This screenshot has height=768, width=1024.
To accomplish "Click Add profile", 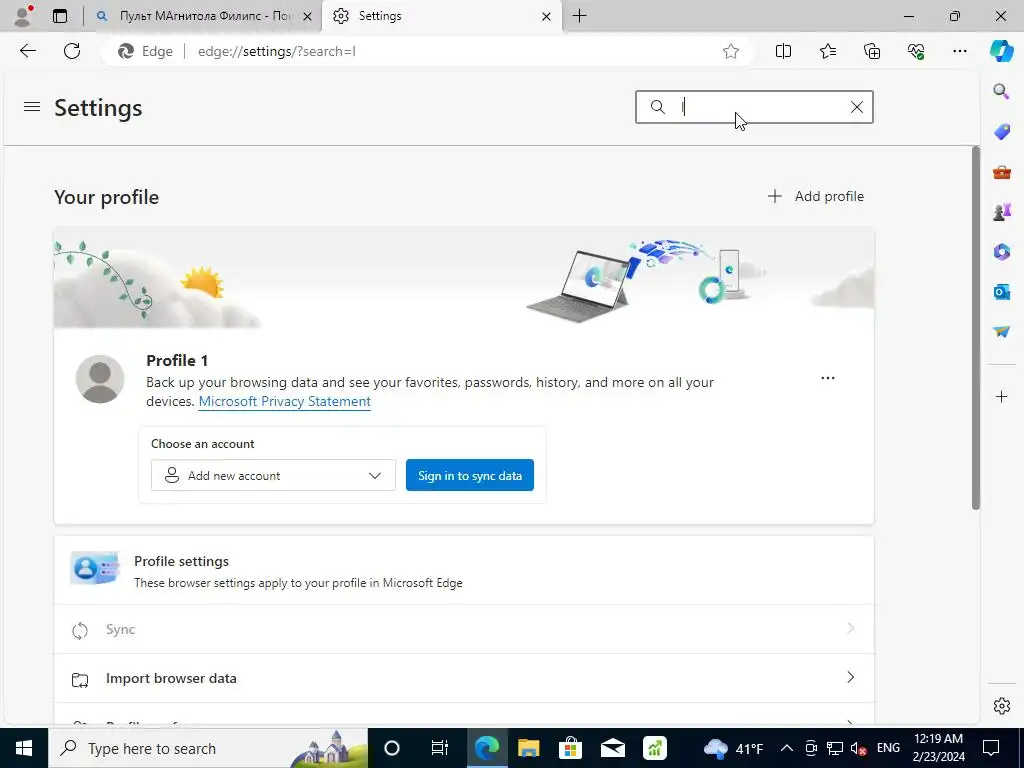I will [x=816, y=196].
